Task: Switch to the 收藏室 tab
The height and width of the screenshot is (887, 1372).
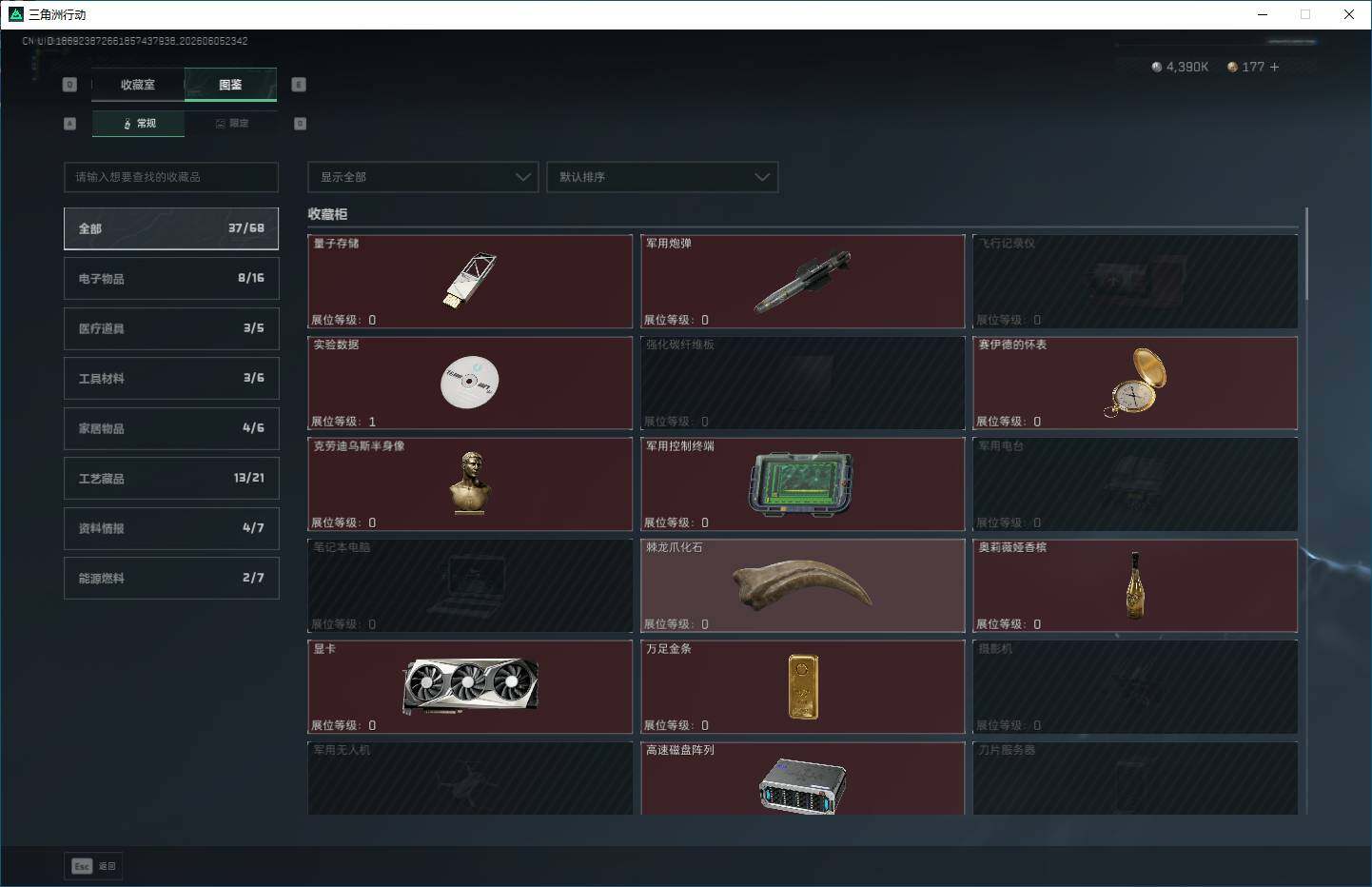Action: [138, 85]
